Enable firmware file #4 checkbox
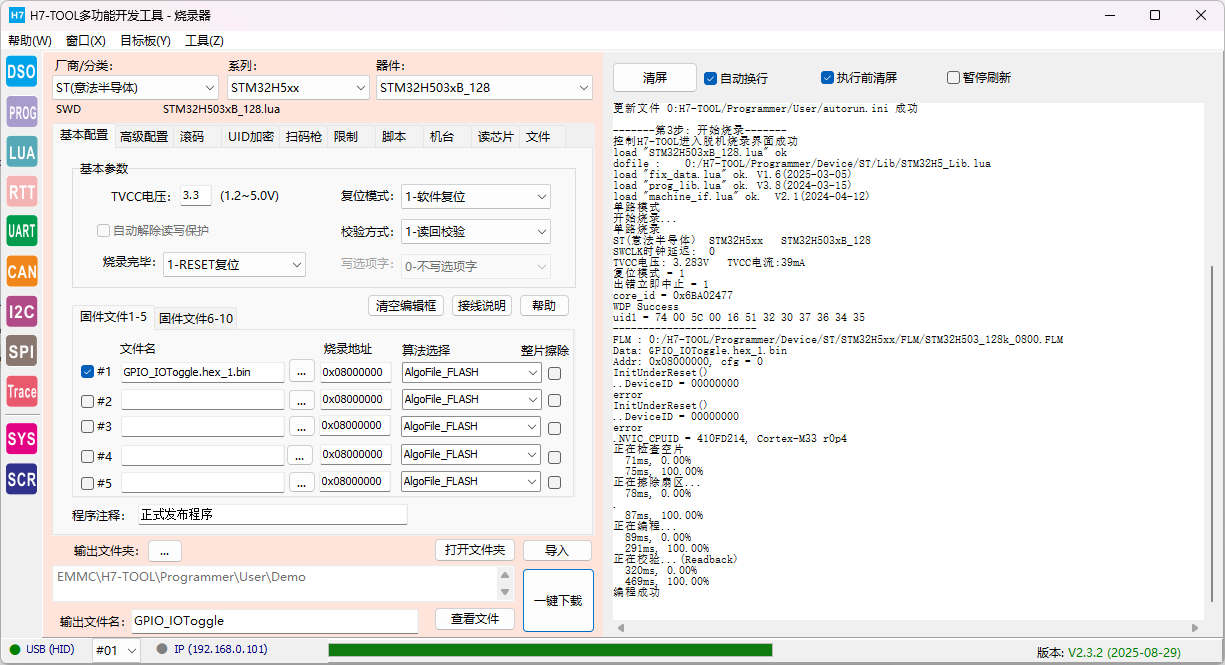The image size is (1225, 665). click(87, 456)
